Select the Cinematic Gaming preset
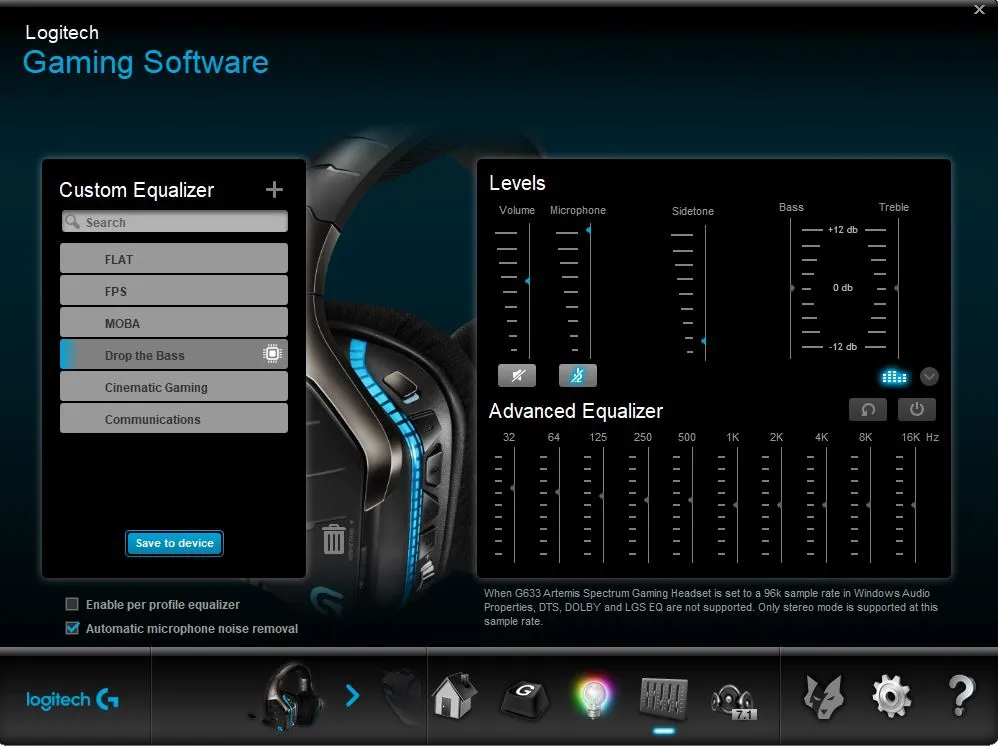The width and height of the screenshot is (998, 746). coord(174,386)
